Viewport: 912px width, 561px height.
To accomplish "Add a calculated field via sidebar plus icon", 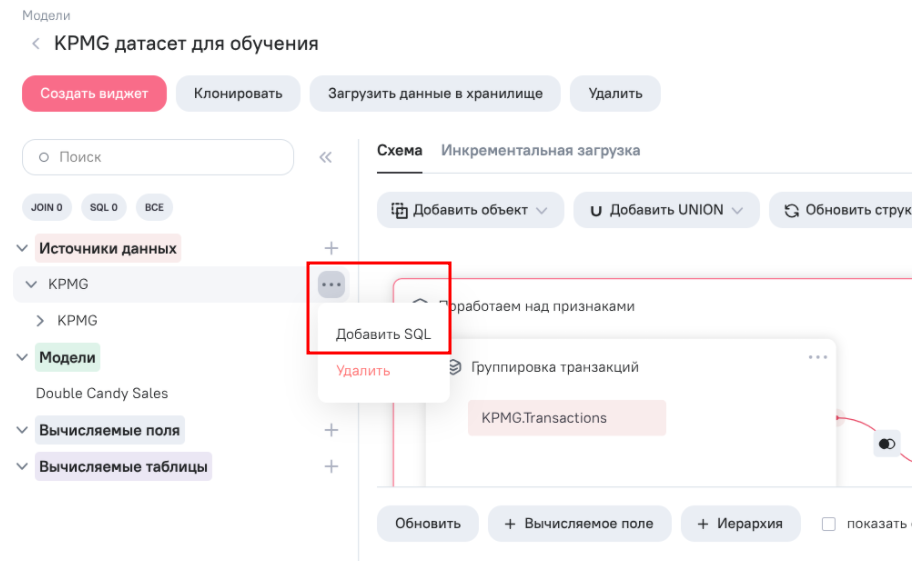I will pos(331,430).
